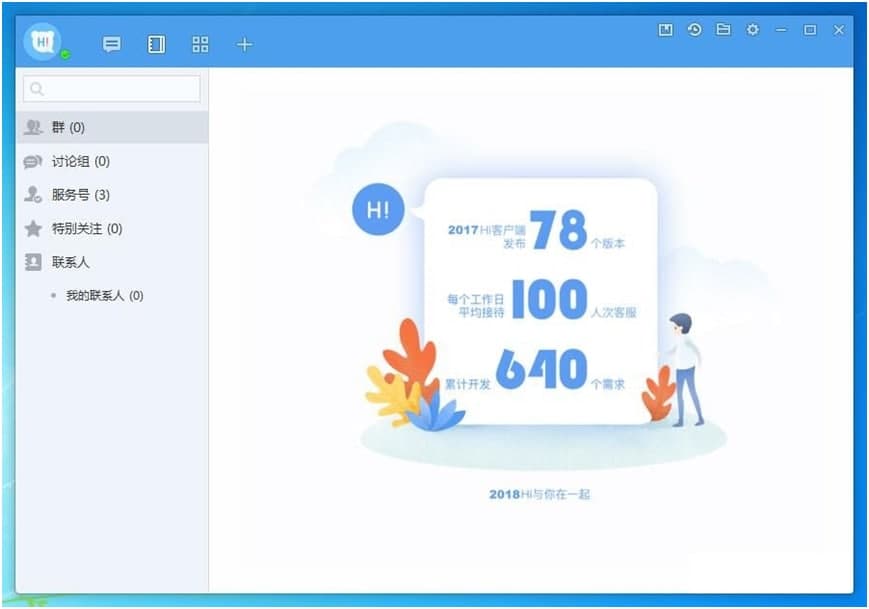Open the contacts book tab

click(x=156, y=44)
